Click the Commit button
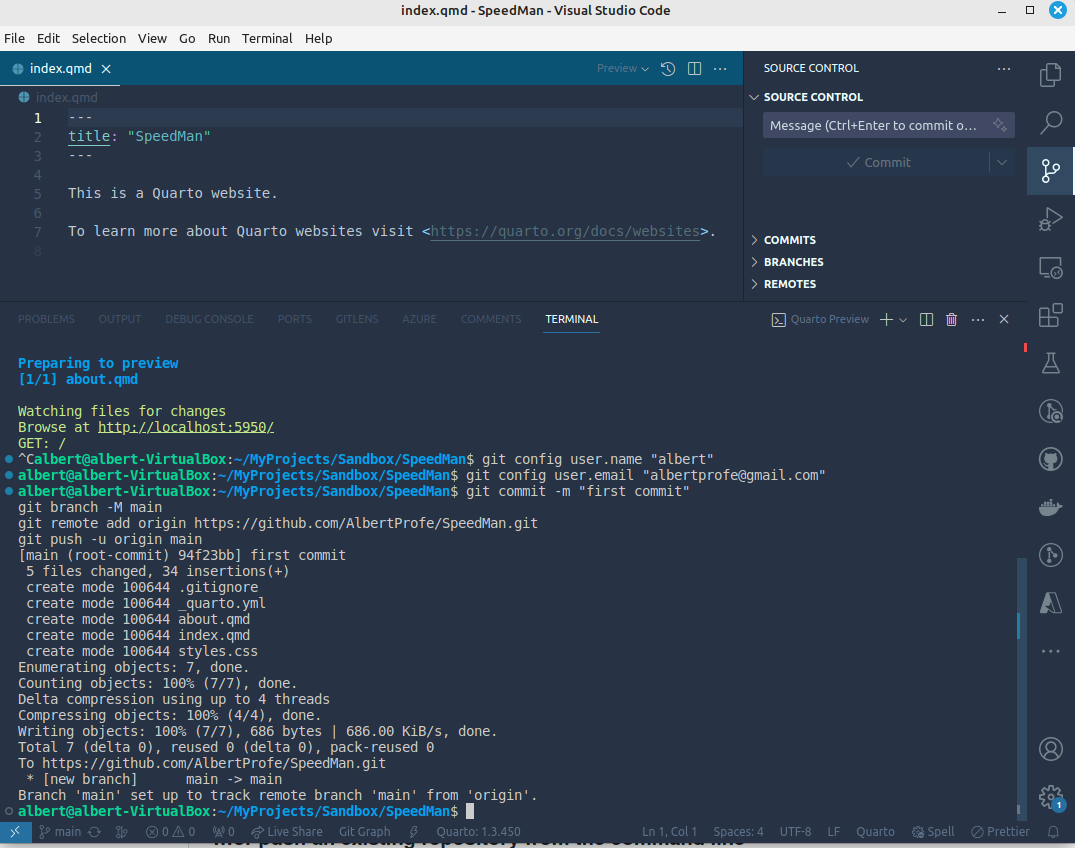The width and height of the screenshot is (1075, 848). tap(877, 162)
